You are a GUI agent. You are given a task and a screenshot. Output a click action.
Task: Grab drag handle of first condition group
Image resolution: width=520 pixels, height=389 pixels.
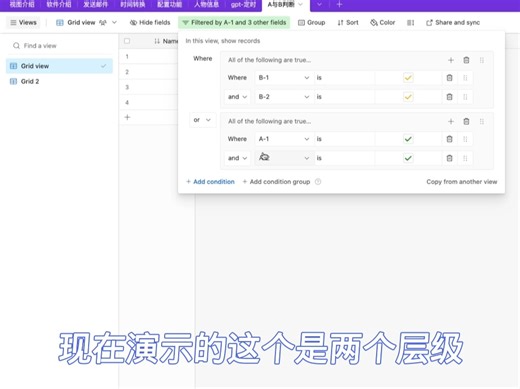[482, 60]
